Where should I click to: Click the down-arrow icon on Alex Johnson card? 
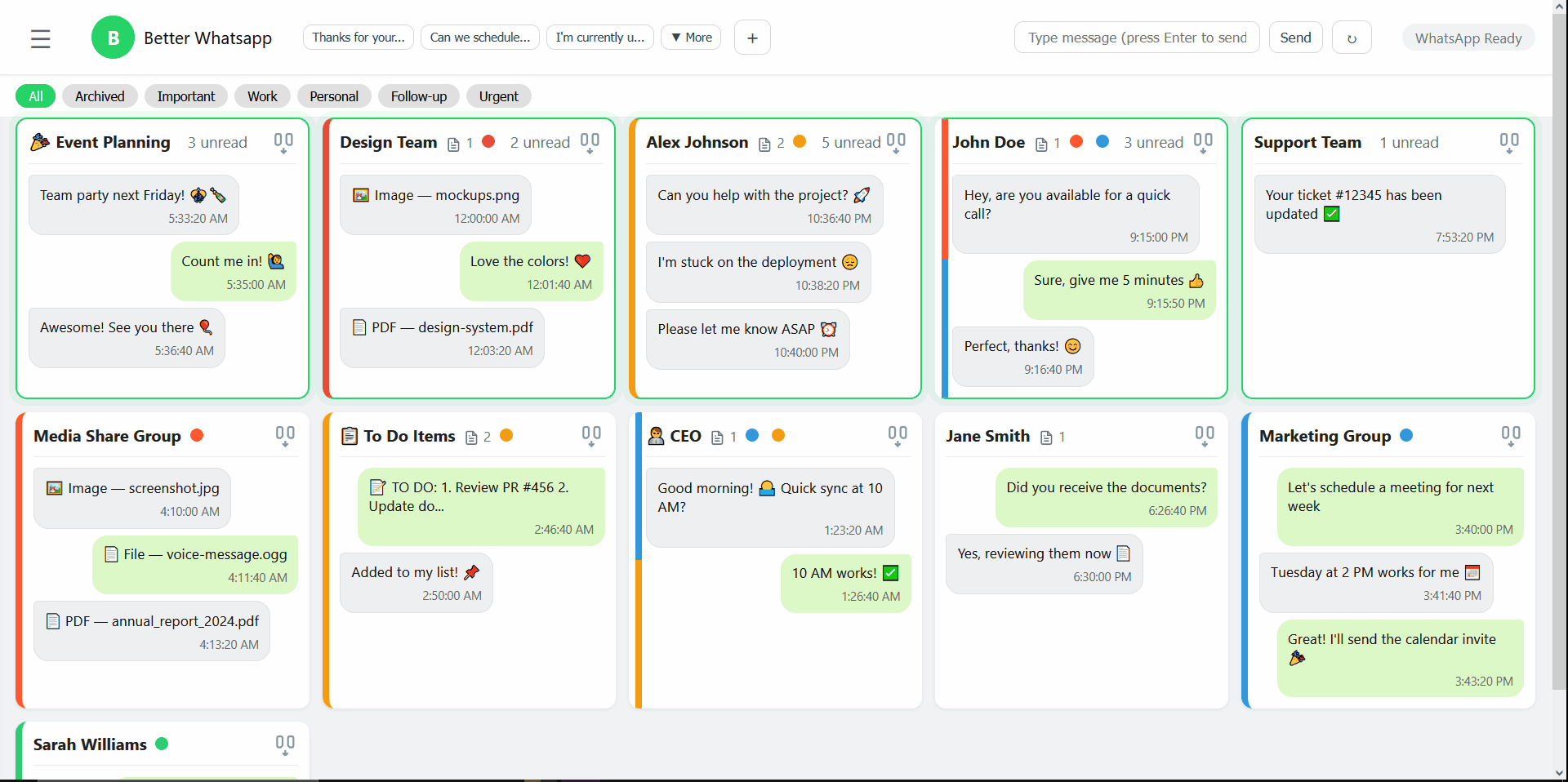point(896,143)
